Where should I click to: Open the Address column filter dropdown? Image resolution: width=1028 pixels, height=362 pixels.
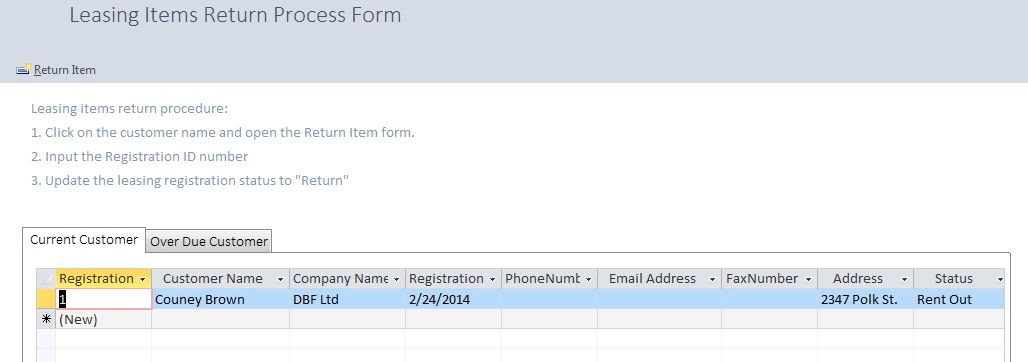coord(905,279)
